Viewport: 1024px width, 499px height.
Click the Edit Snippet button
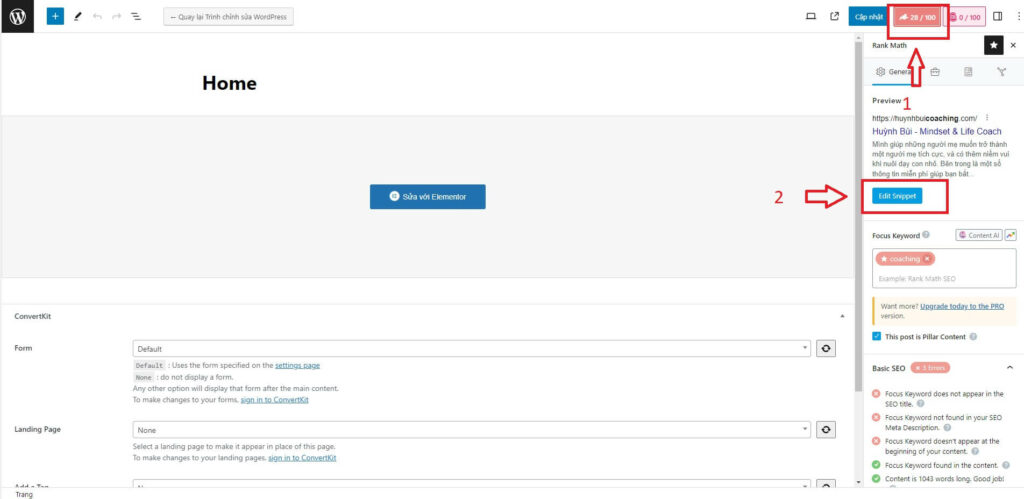tap(896, 196)
